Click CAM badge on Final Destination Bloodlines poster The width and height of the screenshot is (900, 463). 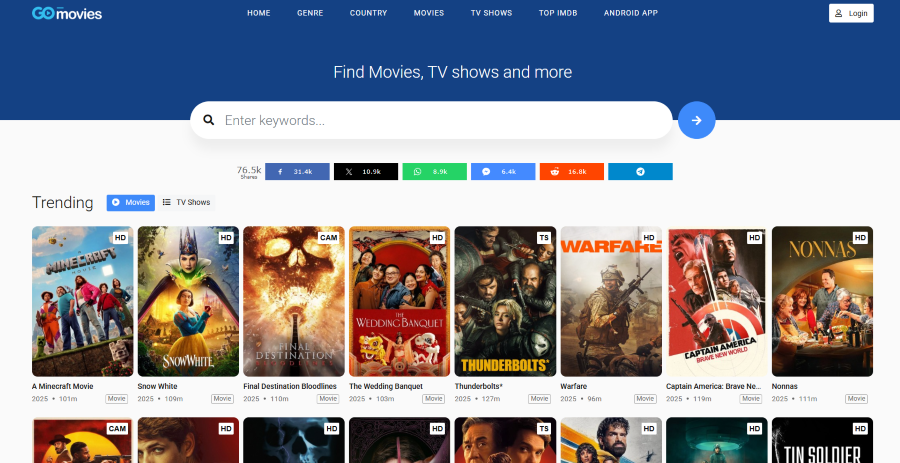pos(328,238)
